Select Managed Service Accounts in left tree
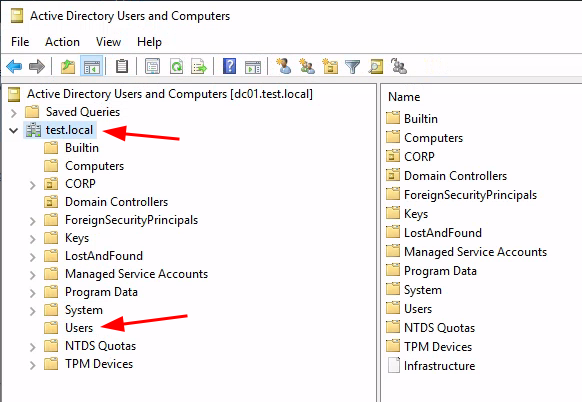The image size is (582, 402). 136,274
